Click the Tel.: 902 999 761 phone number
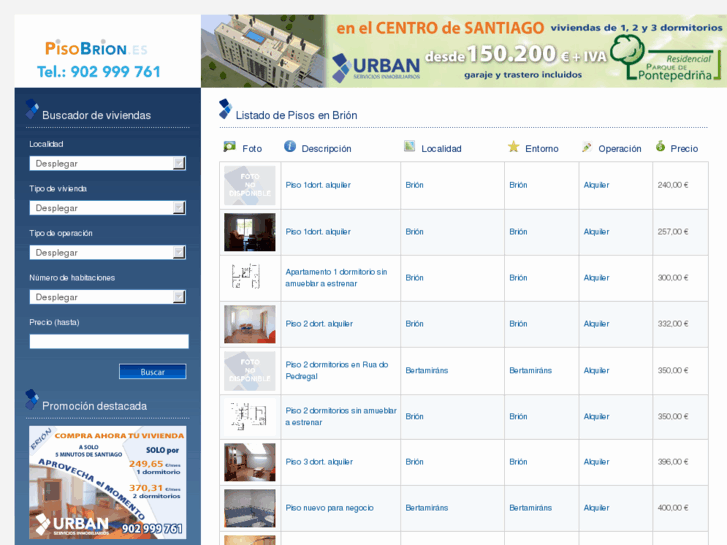 [x=99, y=72]
